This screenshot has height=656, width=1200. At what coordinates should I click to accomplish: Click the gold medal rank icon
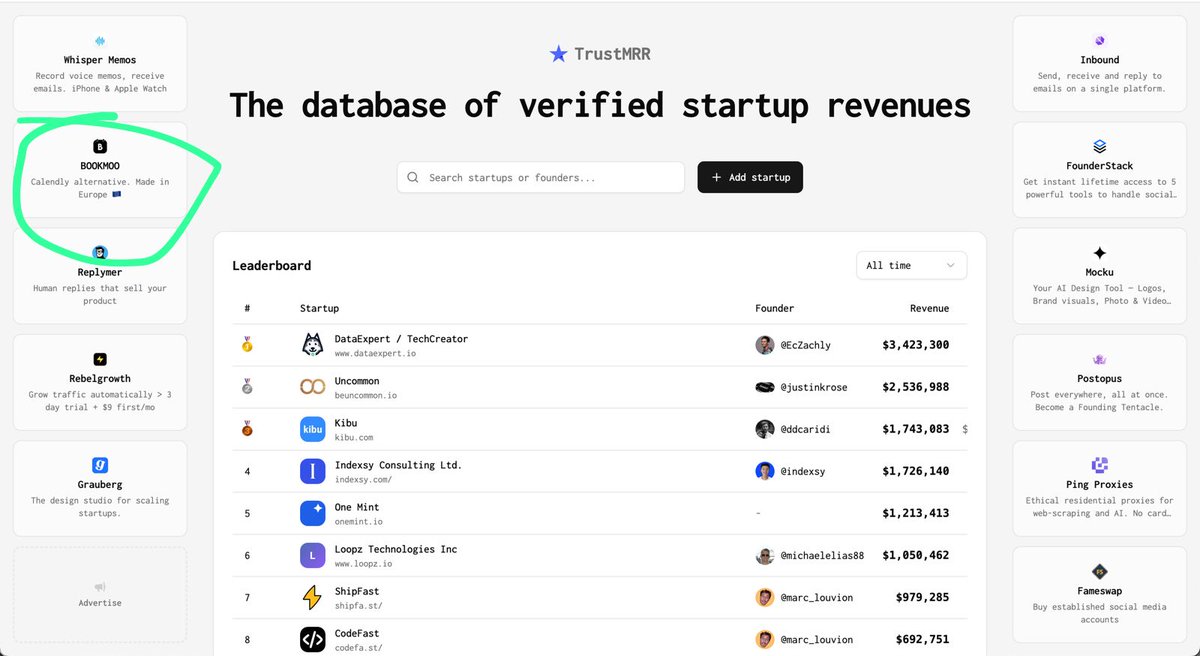tap(247, 345)
